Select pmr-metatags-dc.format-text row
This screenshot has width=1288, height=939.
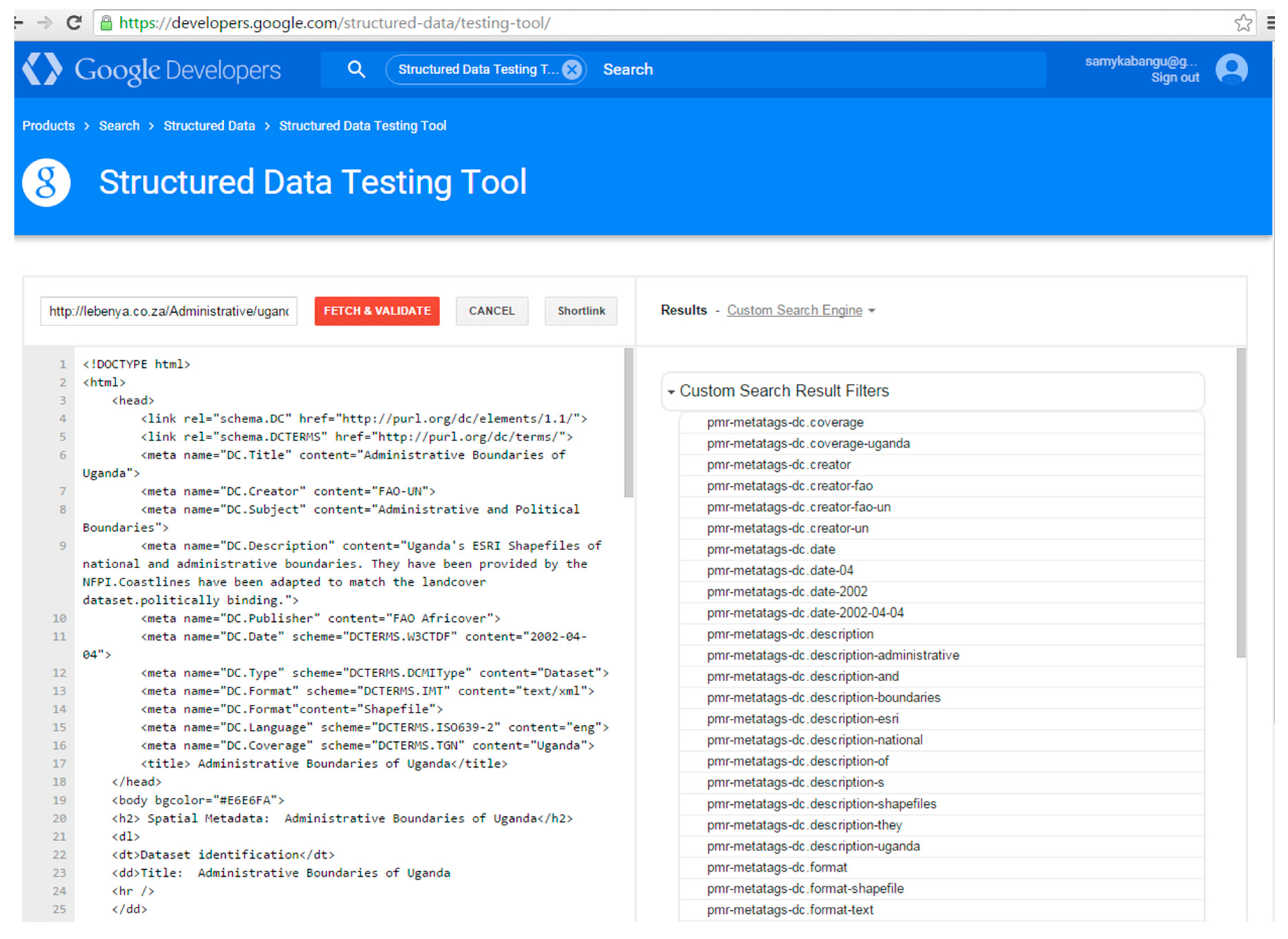point(941,910)
